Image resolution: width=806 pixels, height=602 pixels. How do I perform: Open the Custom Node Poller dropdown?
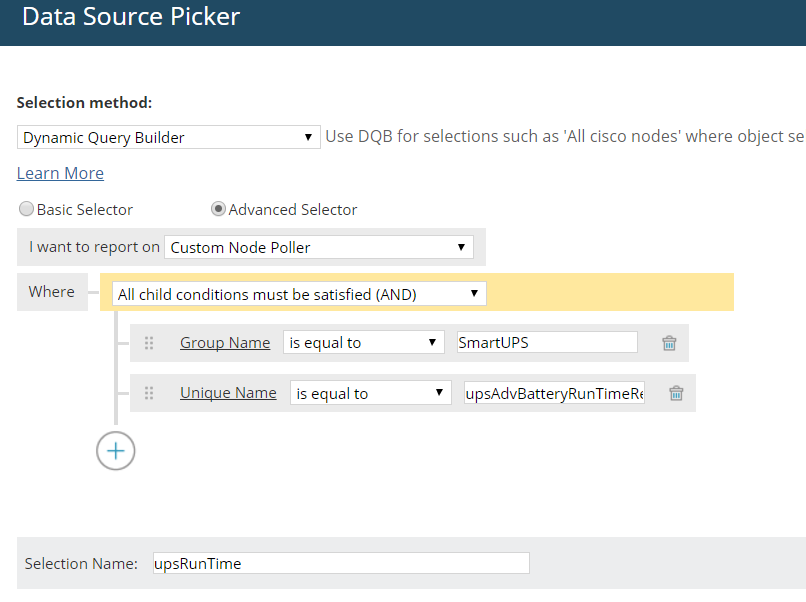pos(318,247)
